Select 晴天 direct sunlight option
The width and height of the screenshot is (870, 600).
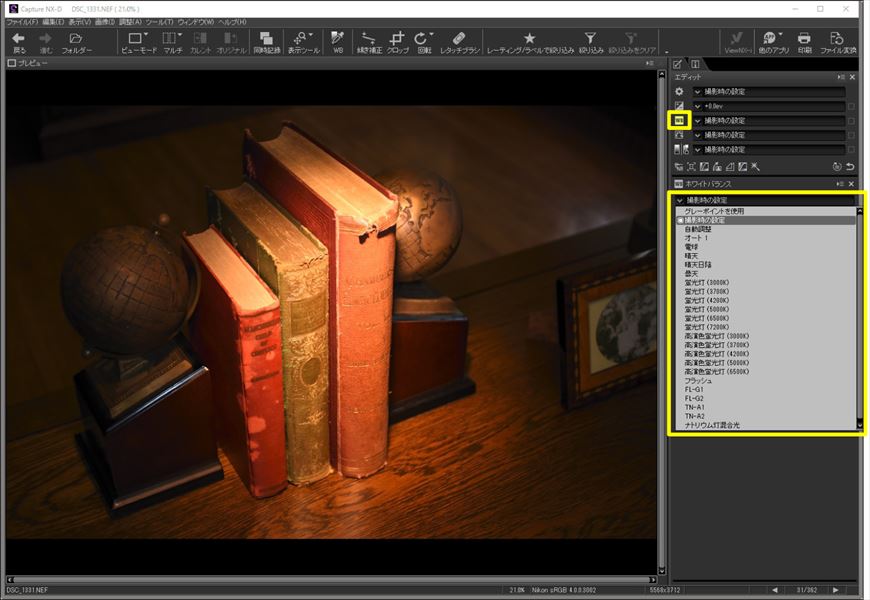[766, 256]
